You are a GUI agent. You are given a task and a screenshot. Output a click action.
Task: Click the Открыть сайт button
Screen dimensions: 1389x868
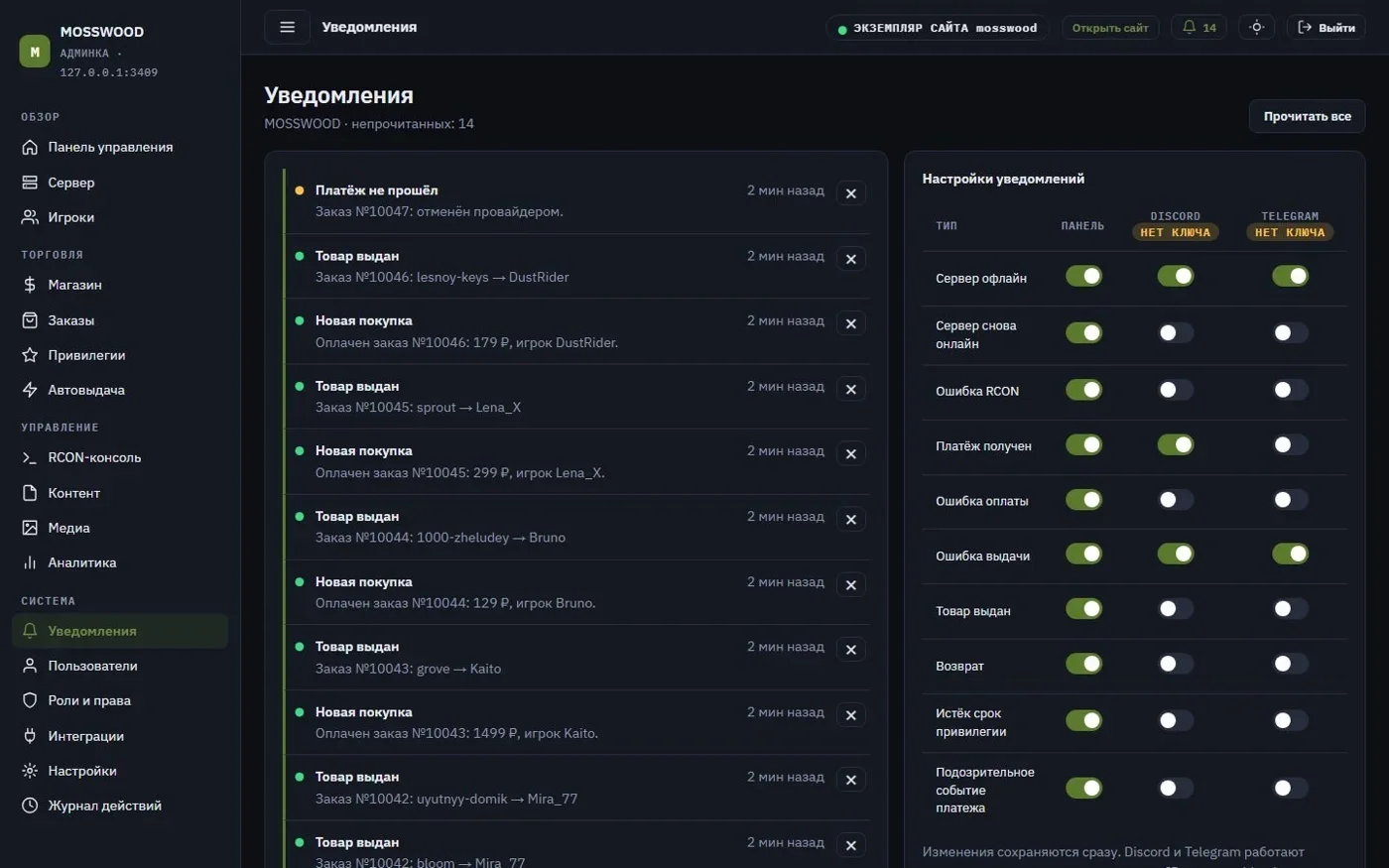point(1110,28)
